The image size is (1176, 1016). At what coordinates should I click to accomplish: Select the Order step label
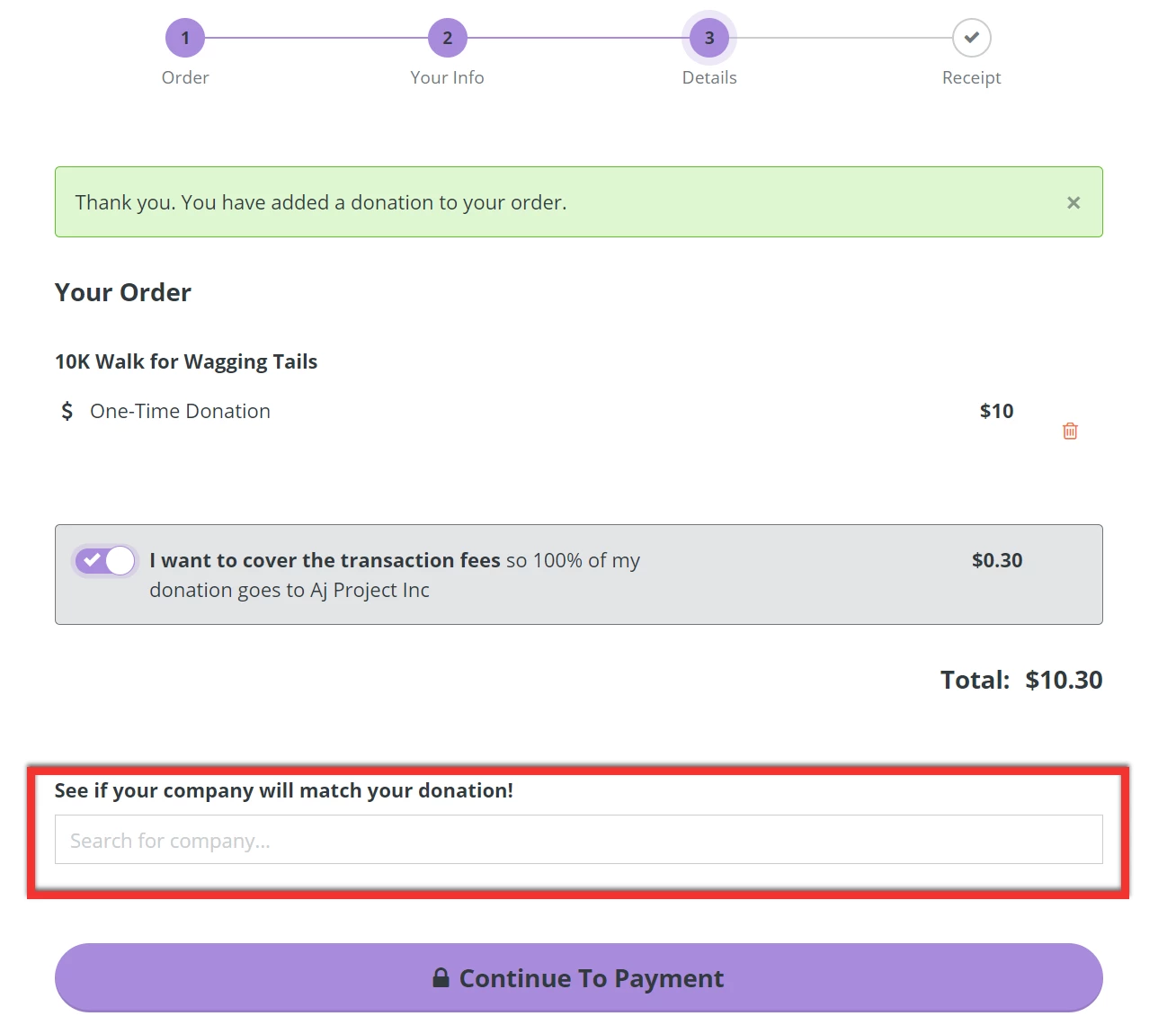coord(185,77)
